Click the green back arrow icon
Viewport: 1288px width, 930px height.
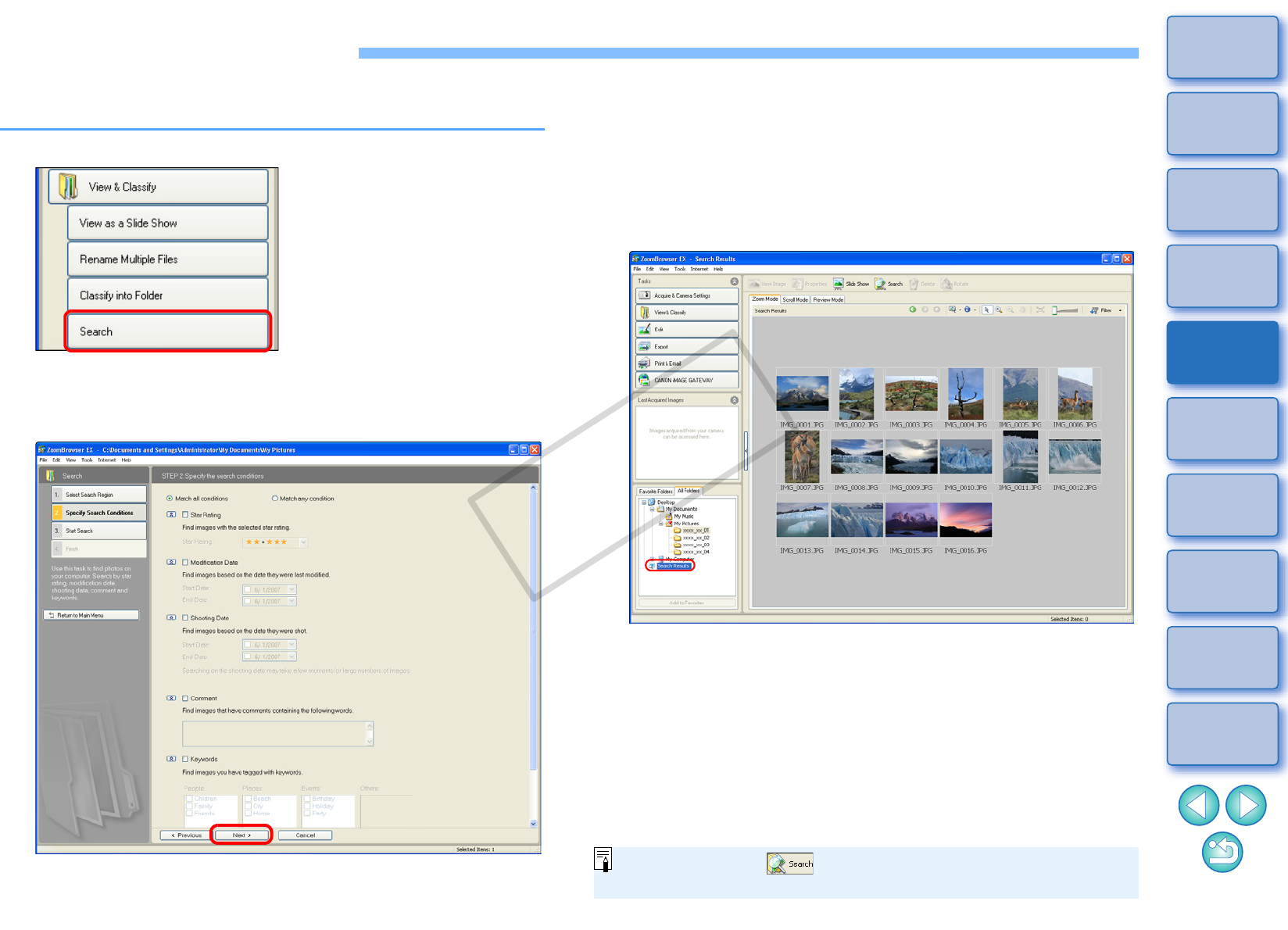coord(912,310)
